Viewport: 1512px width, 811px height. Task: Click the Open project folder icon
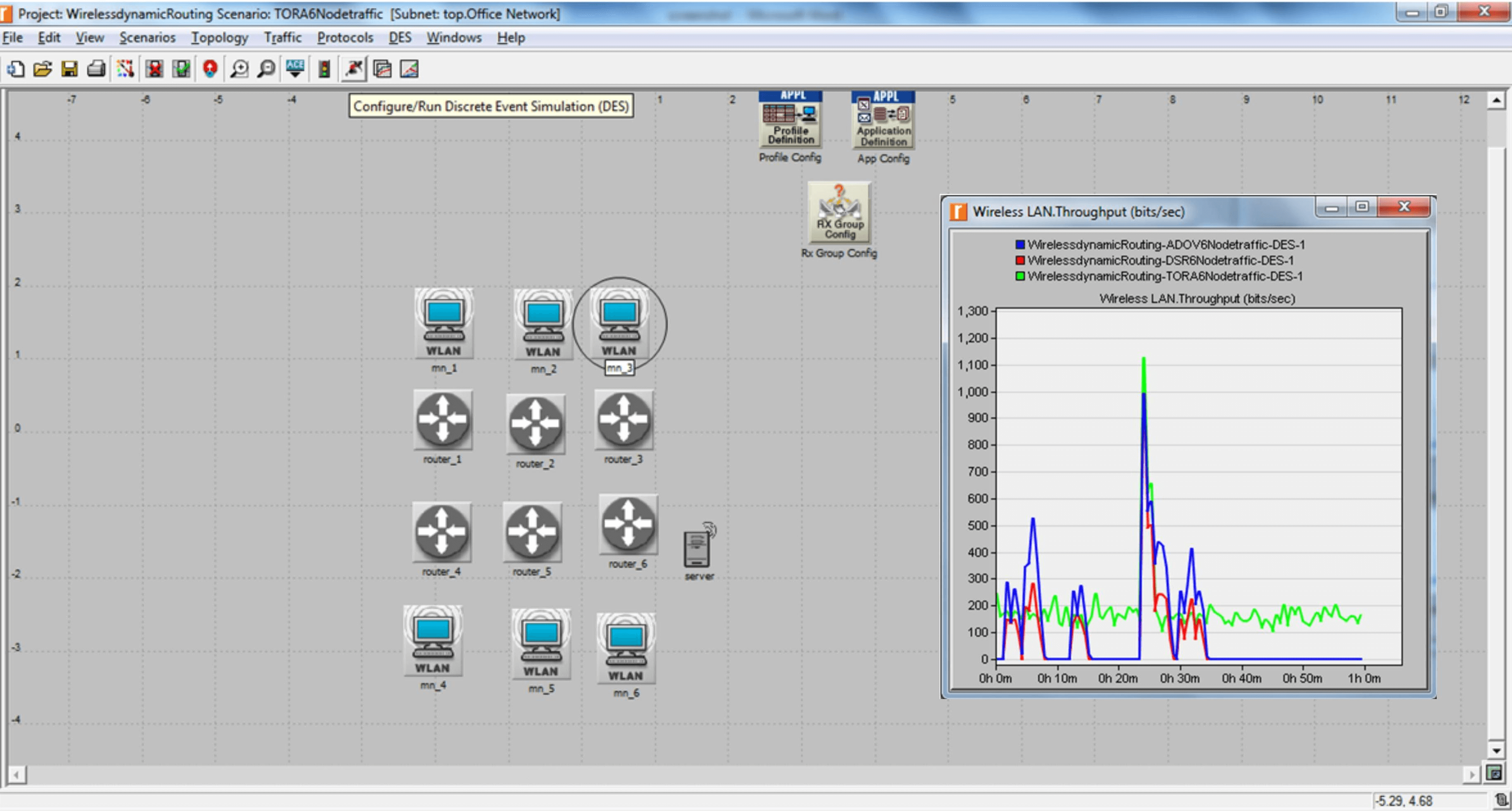[42, 69]
